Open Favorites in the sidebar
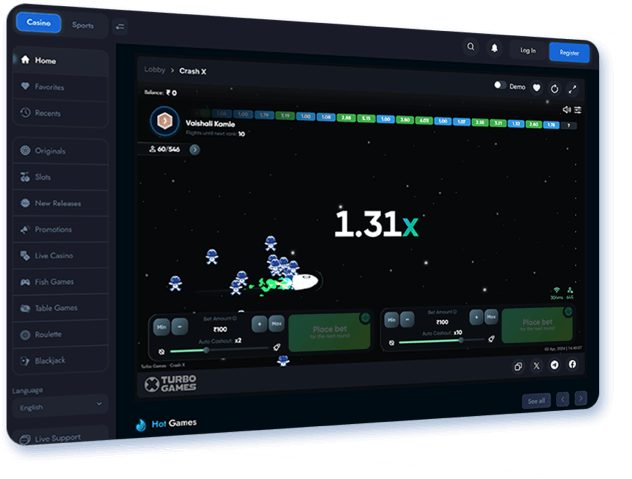The height and width of the screenshot is (479, 632). tap(60, 87)
